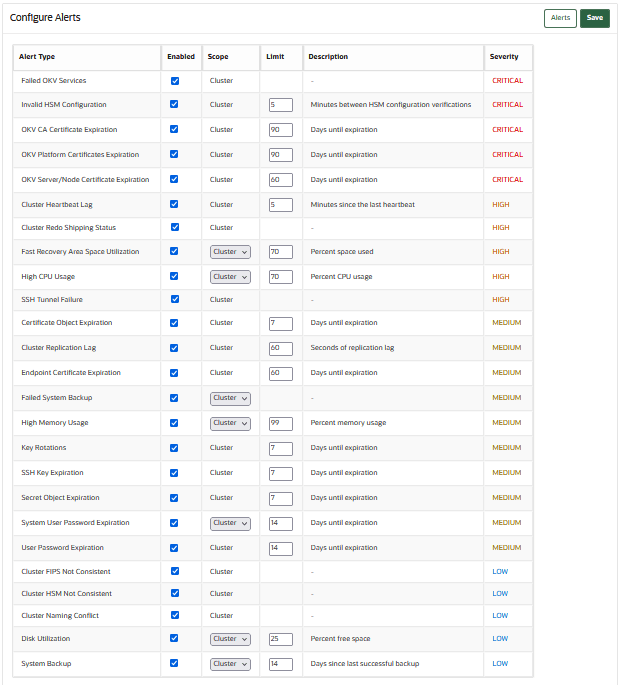Focus the Cluster Replication Lag limit field
This screenshot has height=685, width=622.
(x=280, y=348)
